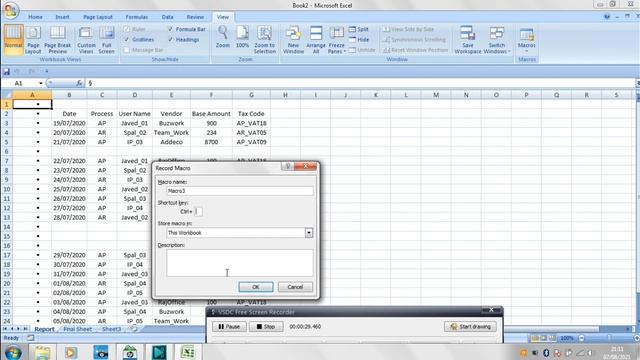640x360 pixels.
Task: Click the Split window command
Action: tap(359, 29)
